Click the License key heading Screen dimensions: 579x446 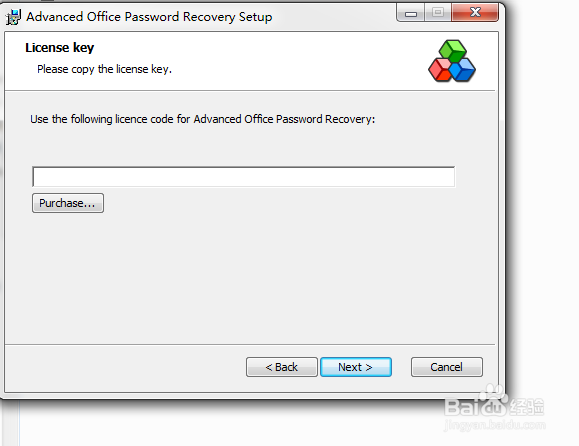[59, 48]
